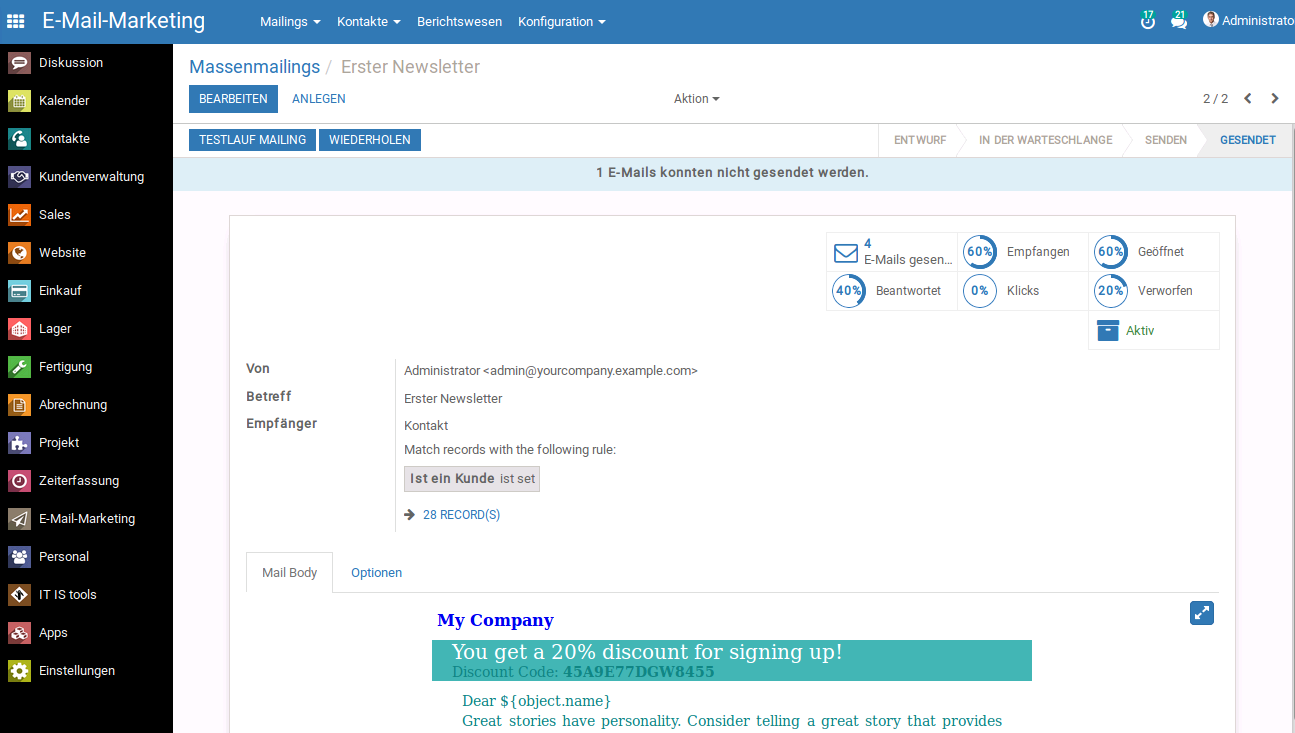Open the apps grid menu icon

click(16, 21)
